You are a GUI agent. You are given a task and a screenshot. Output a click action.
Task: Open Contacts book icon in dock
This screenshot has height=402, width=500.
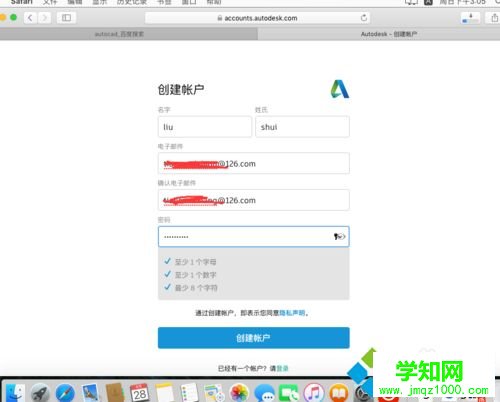pyautogui.click(x=115, y=393)
